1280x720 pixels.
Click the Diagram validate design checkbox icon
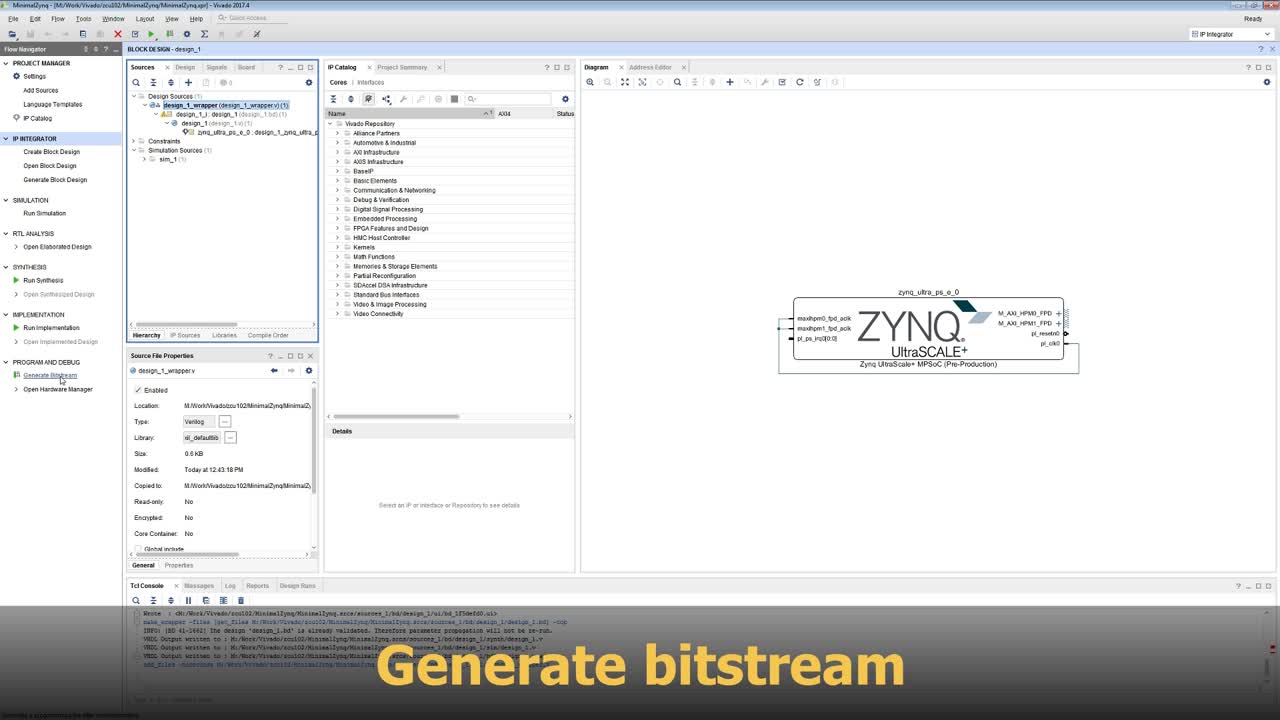coord(782,82)
